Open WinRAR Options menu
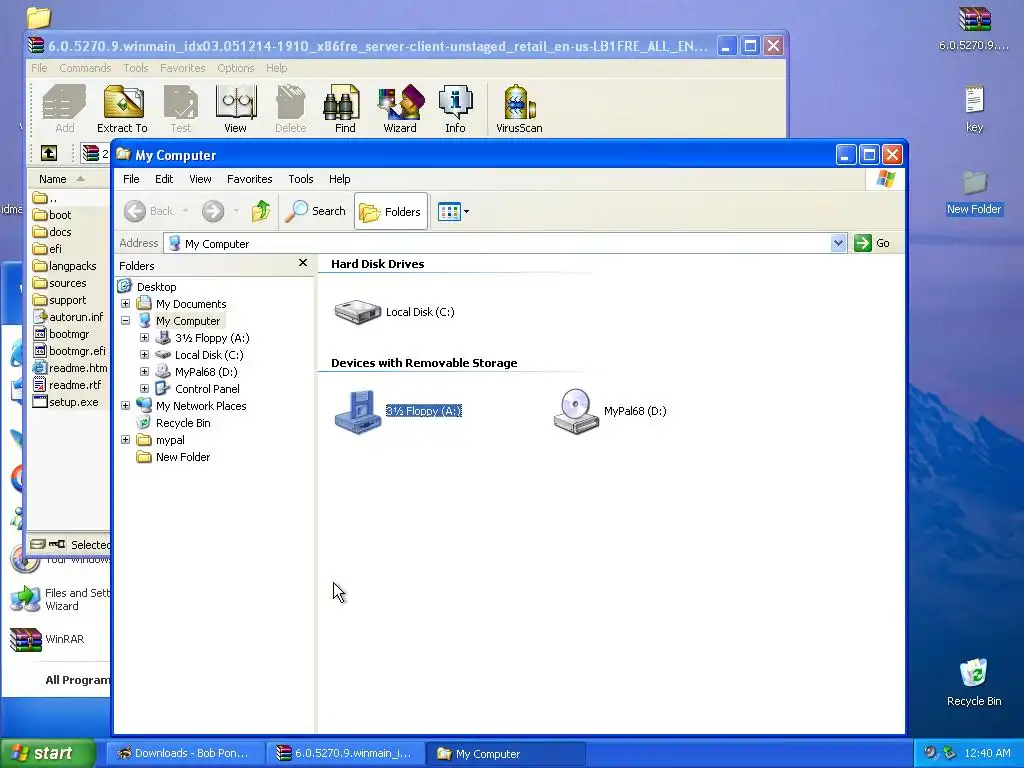 coord(236,68)
